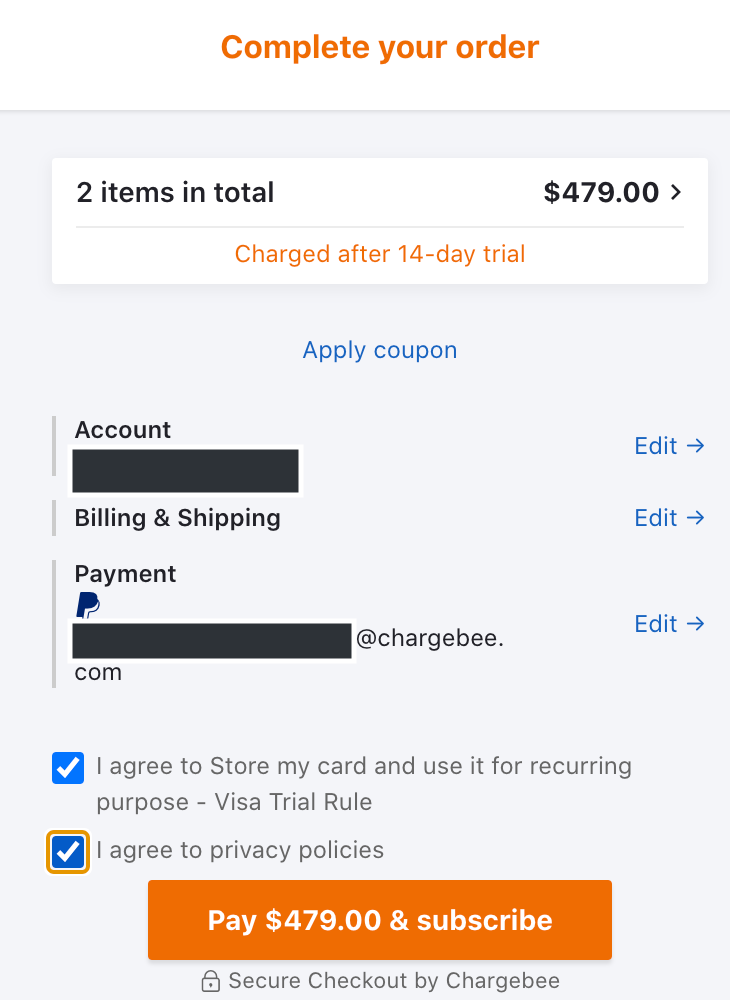Screen dimensions: 730x1000
Task: Click the arrow icon next to Account Edit
Action: [696, 445]
